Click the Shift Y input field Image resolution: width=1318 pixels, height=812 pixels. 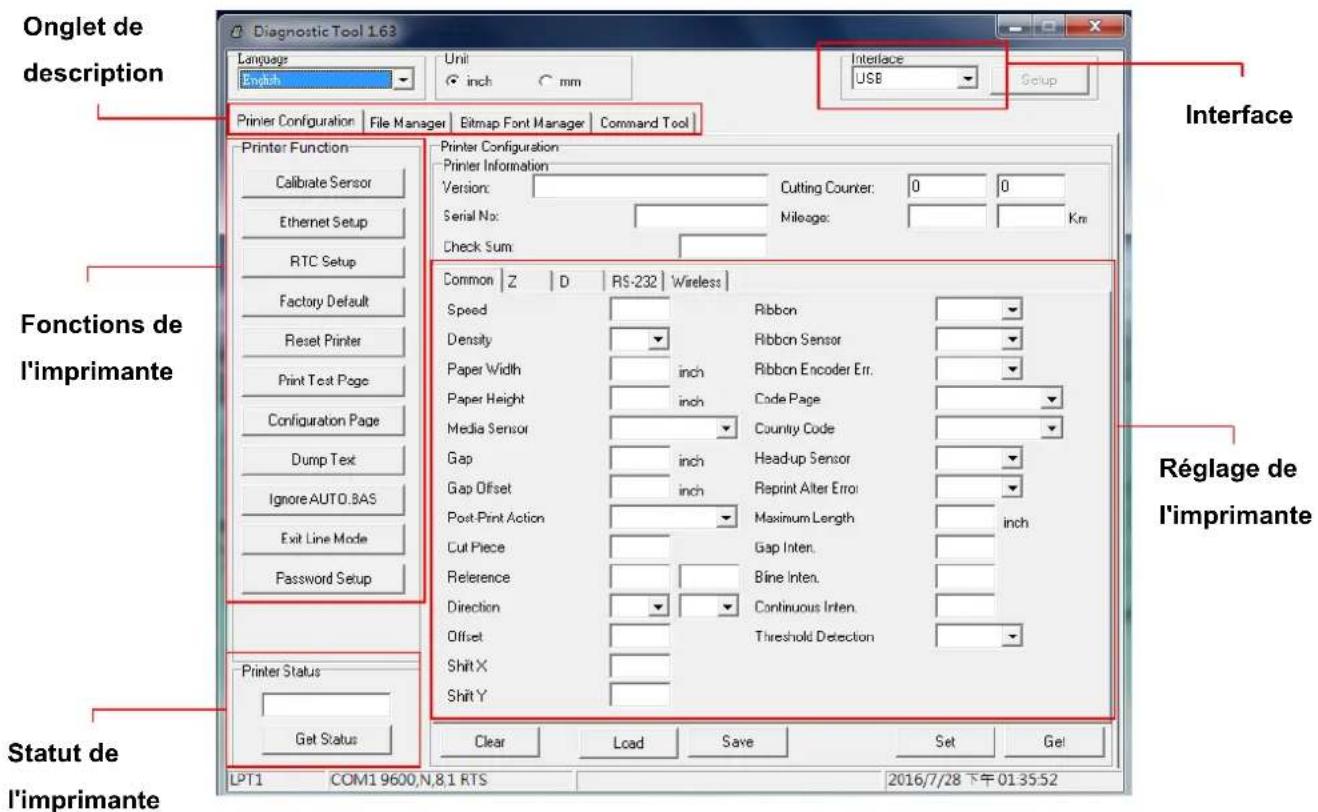[x=639, y=694]
